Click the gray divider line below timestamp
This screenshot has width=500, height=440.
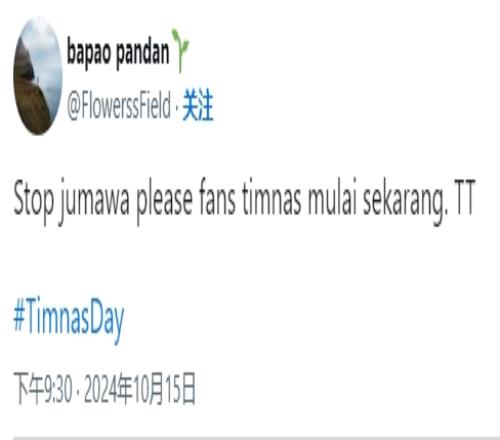(257, 438)
